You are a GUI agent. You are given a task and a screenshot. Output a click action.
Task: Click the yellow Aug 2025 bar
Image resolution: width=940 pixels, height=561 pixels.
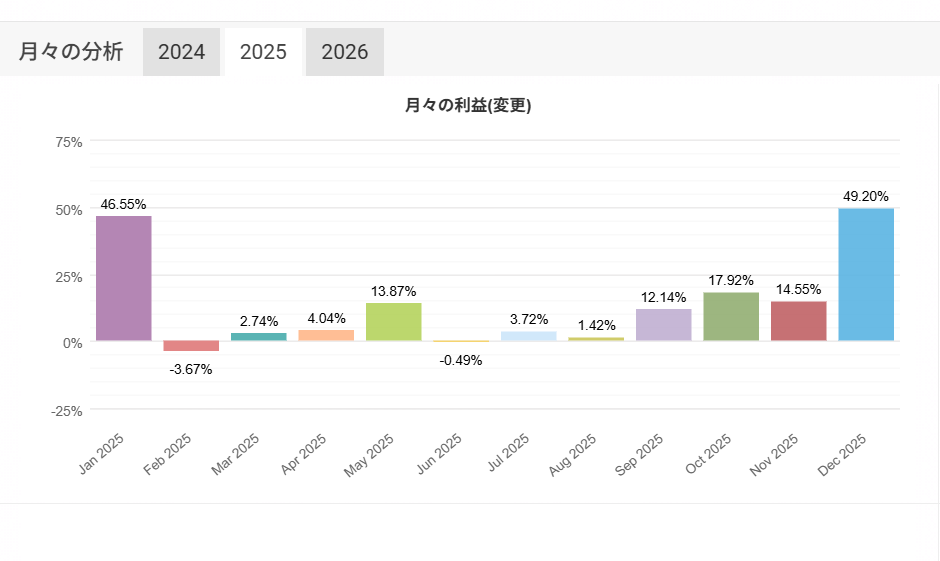(596, 339)
